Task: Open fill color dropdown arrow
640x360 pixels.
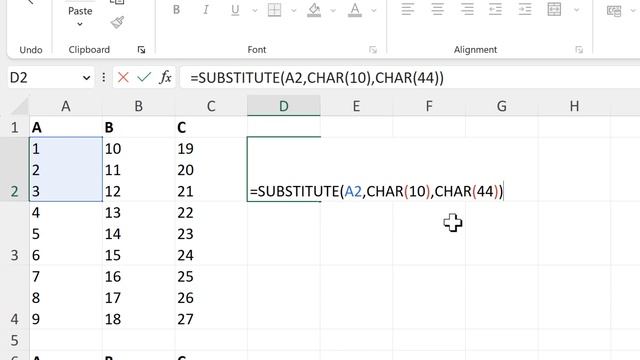Action: [x=333, y=10]
